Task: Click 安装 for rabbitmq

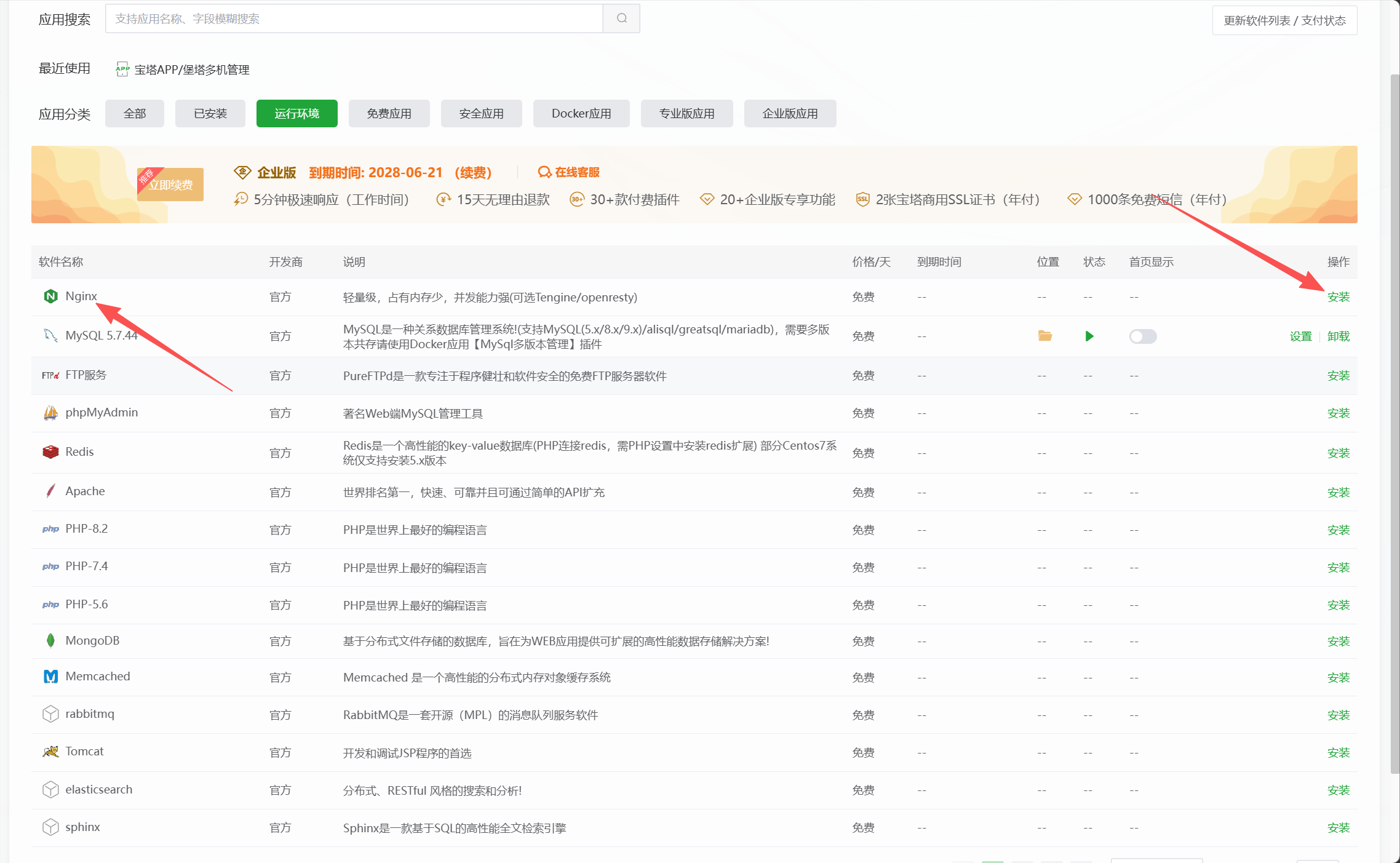Action: click(x=1338, y=715)
